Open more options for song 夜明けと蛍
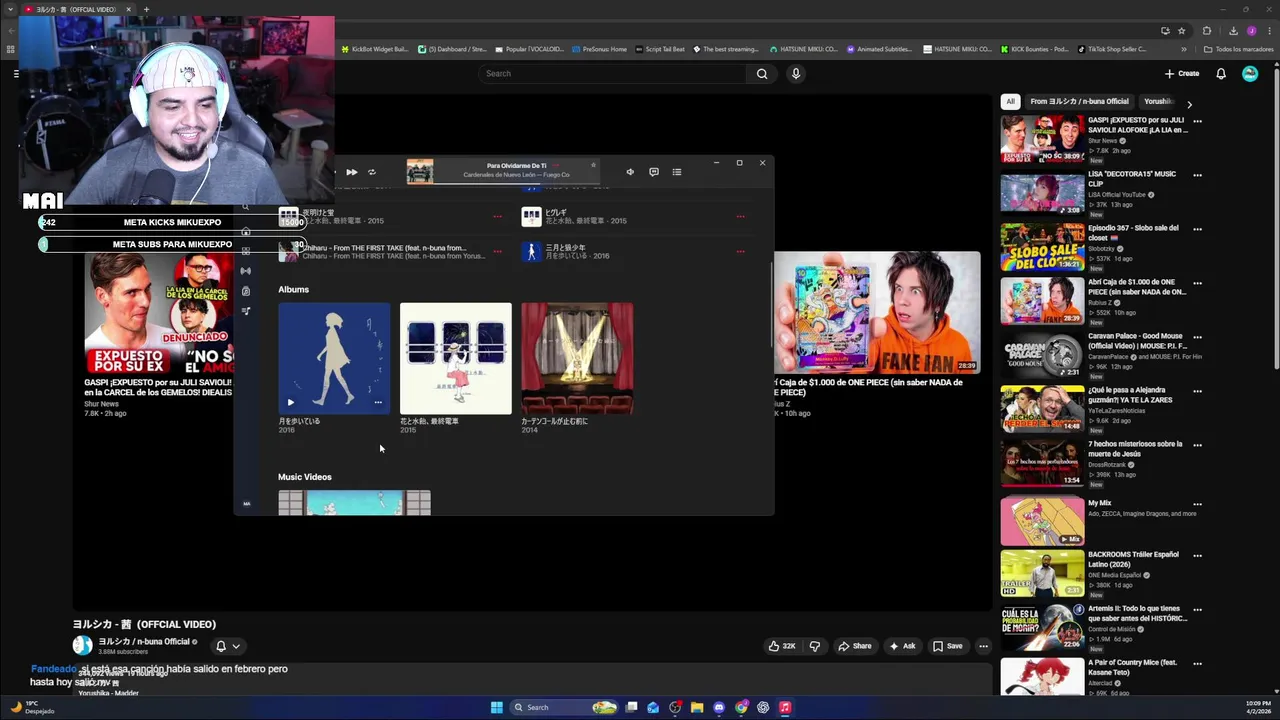This screenshot has width=1280, height=720. click(497, 216)
